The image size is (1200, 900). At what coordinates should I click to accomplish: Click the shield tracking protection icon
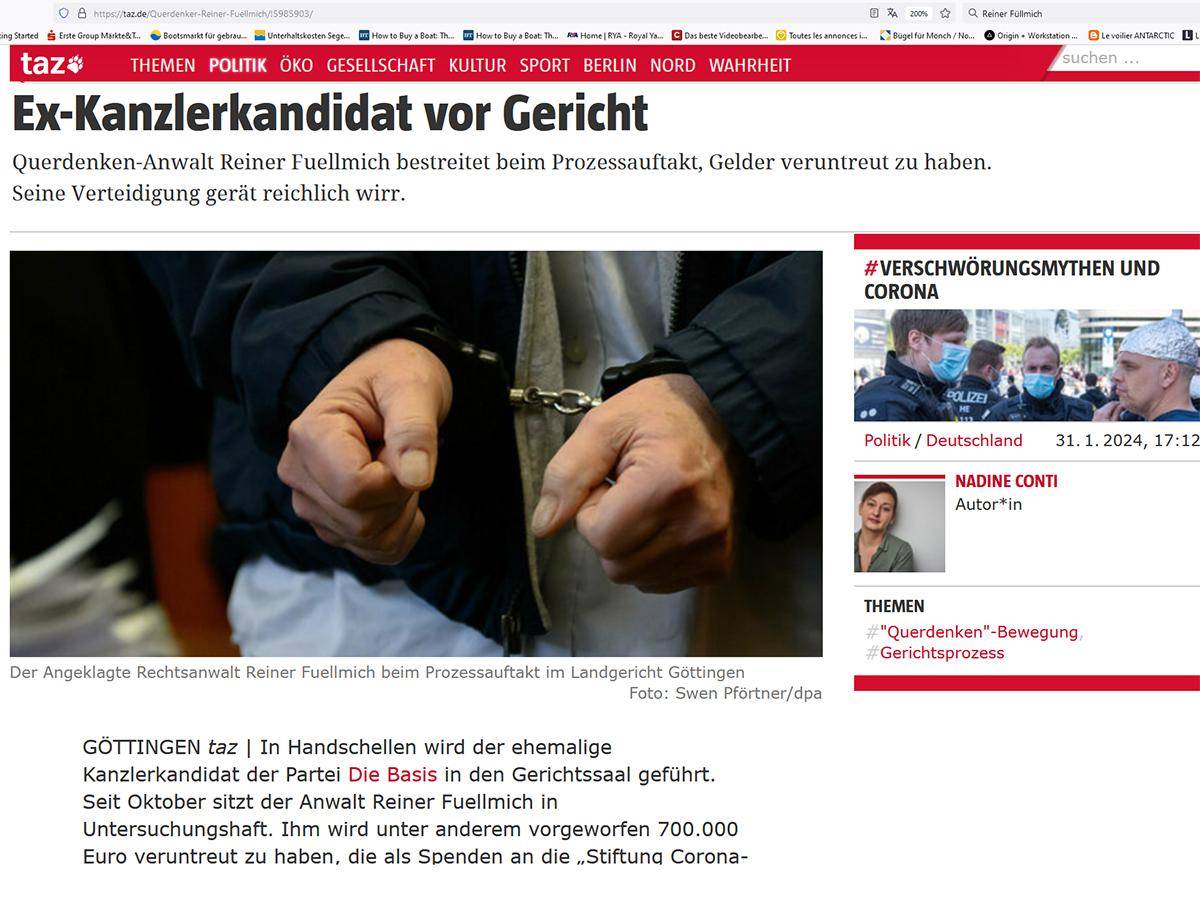coord(64,13)
